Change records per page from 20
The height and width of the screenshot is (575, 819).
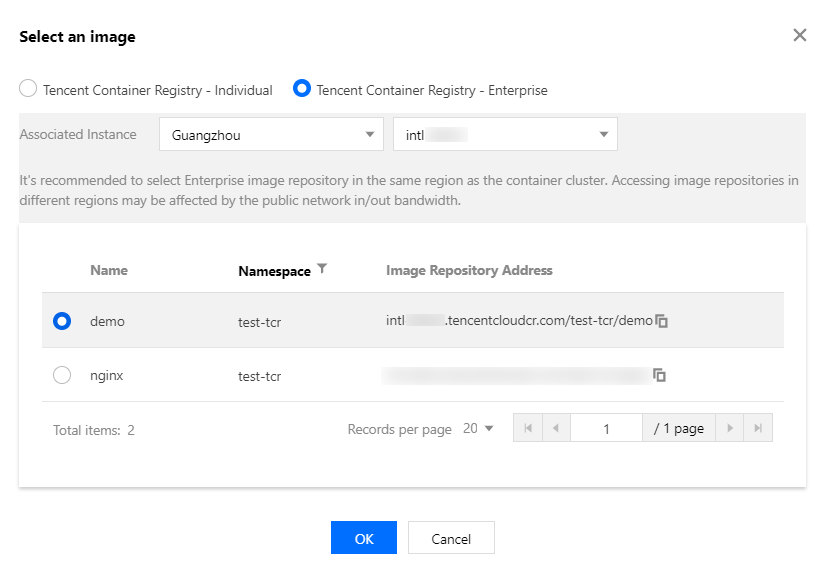tap(478, 428)
